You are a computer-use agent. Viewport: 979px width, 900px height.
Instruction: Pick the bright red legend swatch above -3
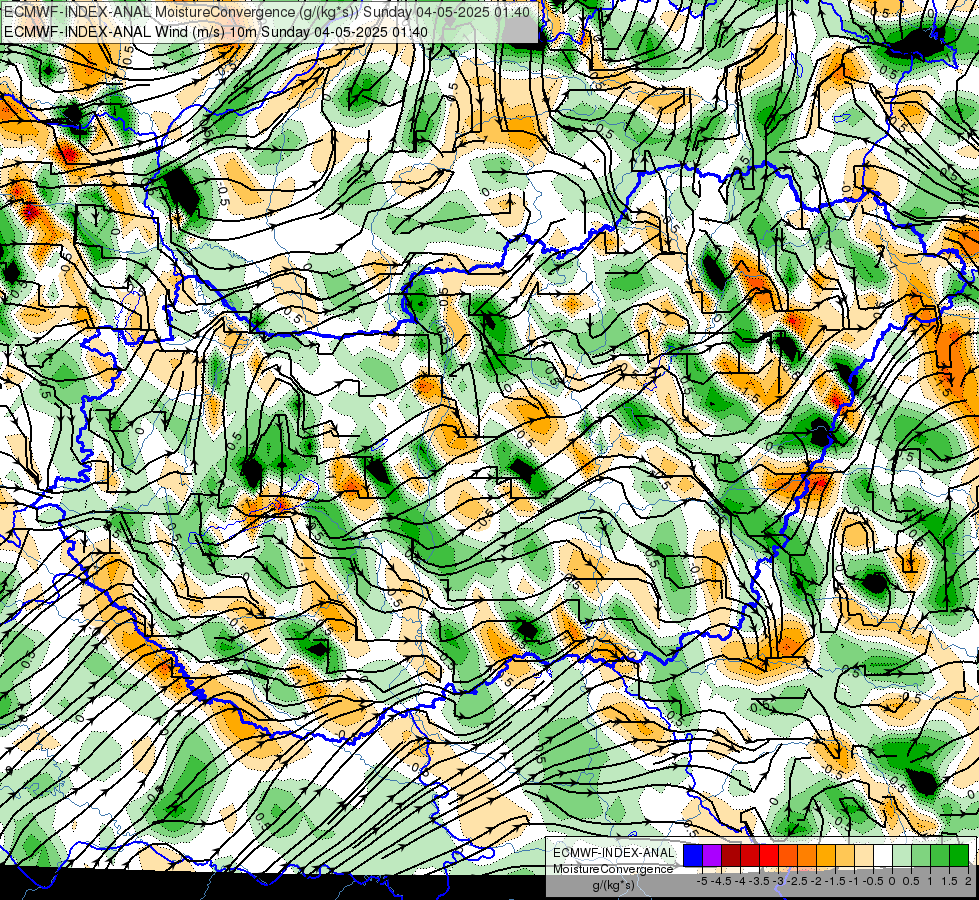(x=769, y=856)
